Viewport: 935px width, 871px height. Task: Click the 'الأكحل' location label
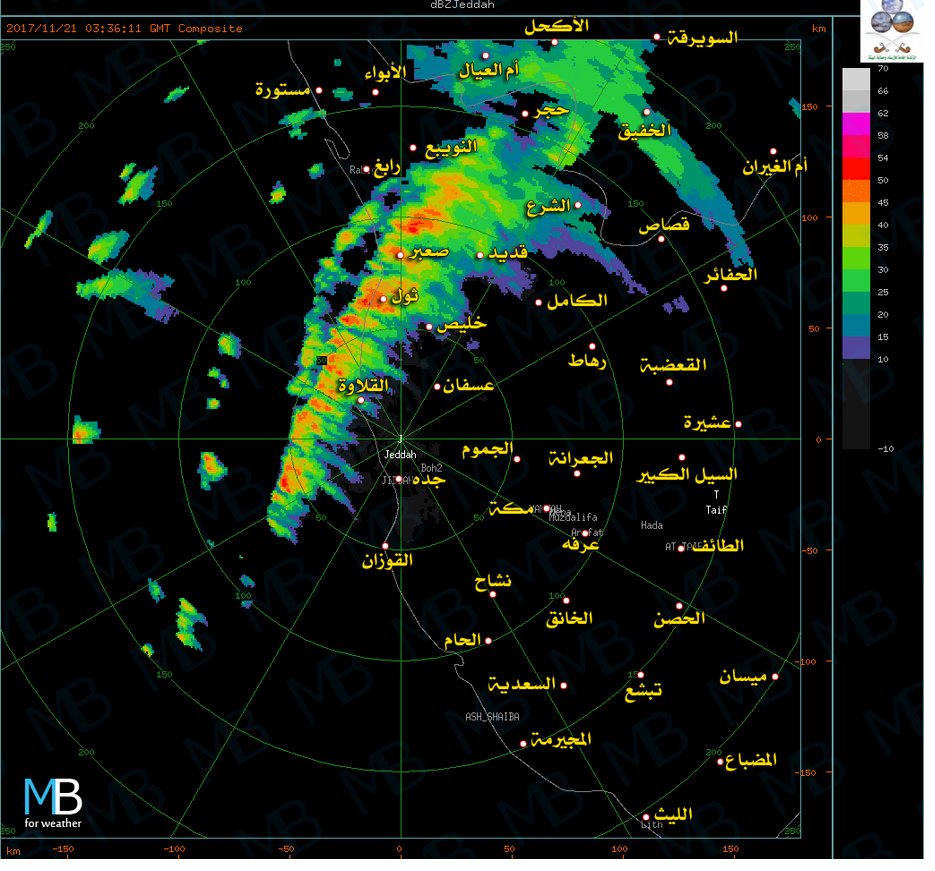[x=556, y=26]
